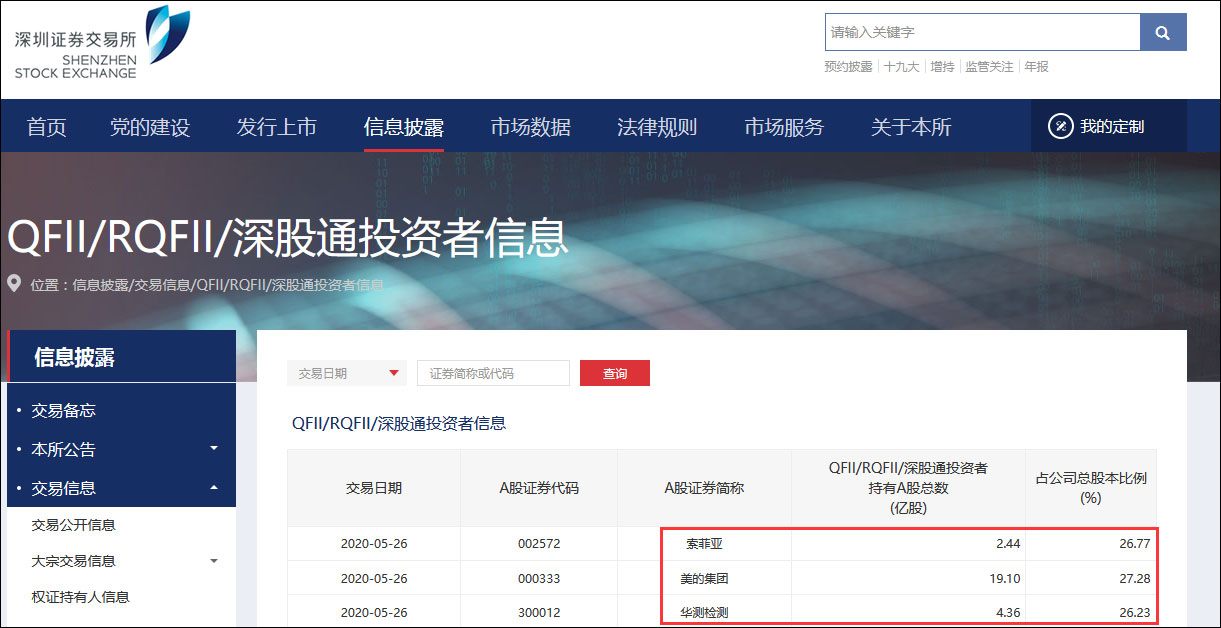The width and height of the screenshot is (1221, 628).
Task: Go to 市场数据 in the nav bar
Action: pyautogui.click(x=530, y=127)
